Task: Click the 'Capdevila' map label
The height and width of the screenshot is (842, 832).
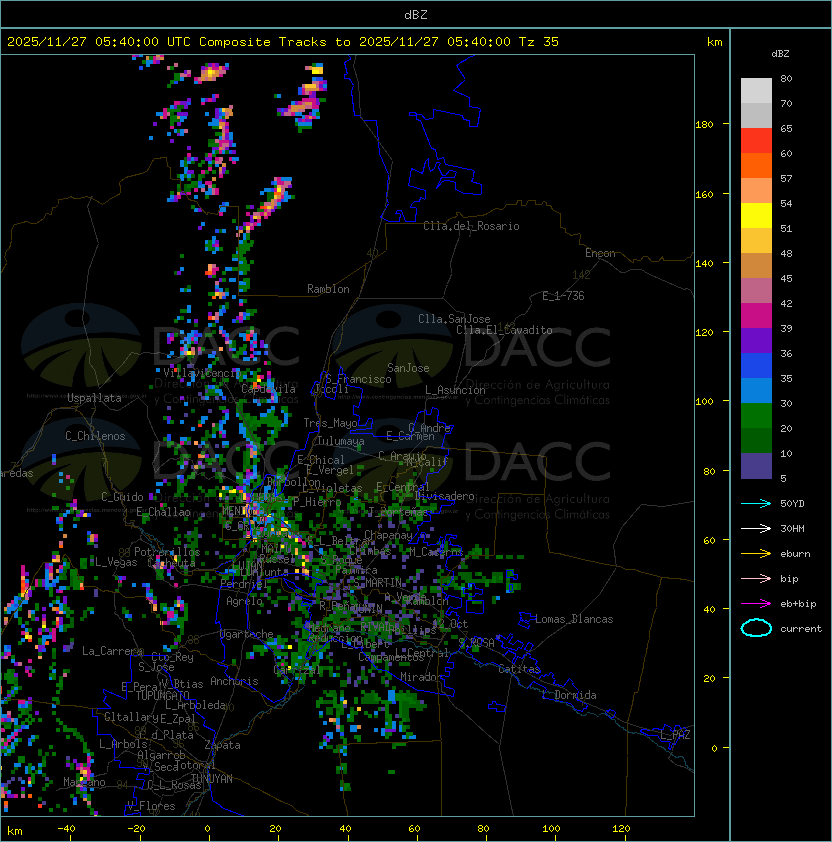Action: [x=269, y=389]
